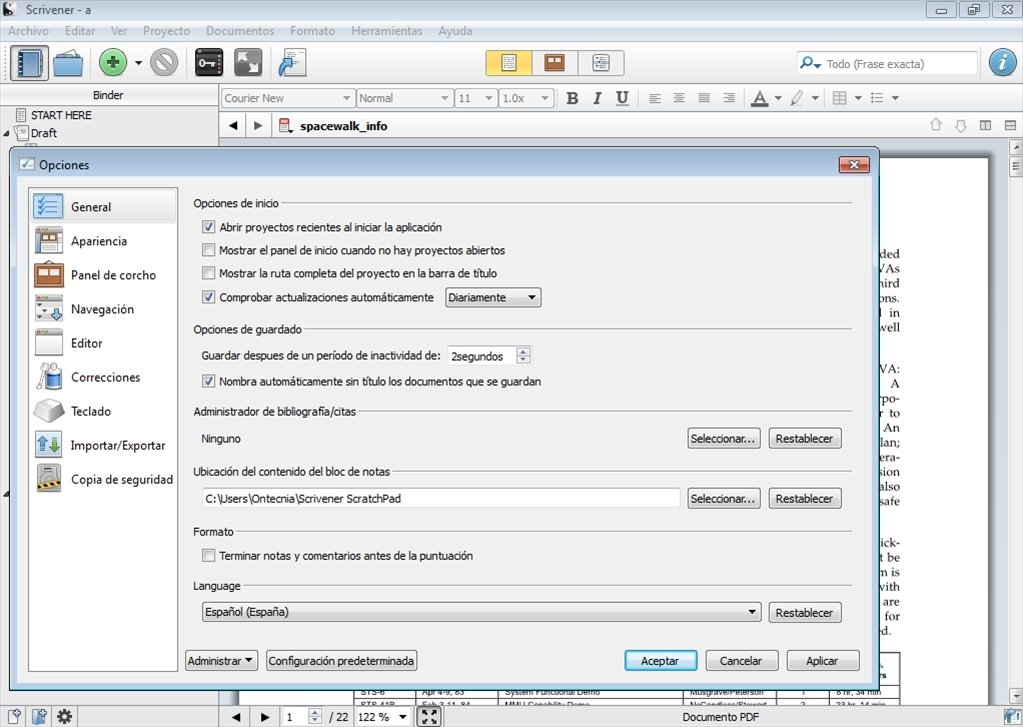Click the Compile export icon
Image resolution: width=1023 pixels, height=727 pixels.
(292, 63)
